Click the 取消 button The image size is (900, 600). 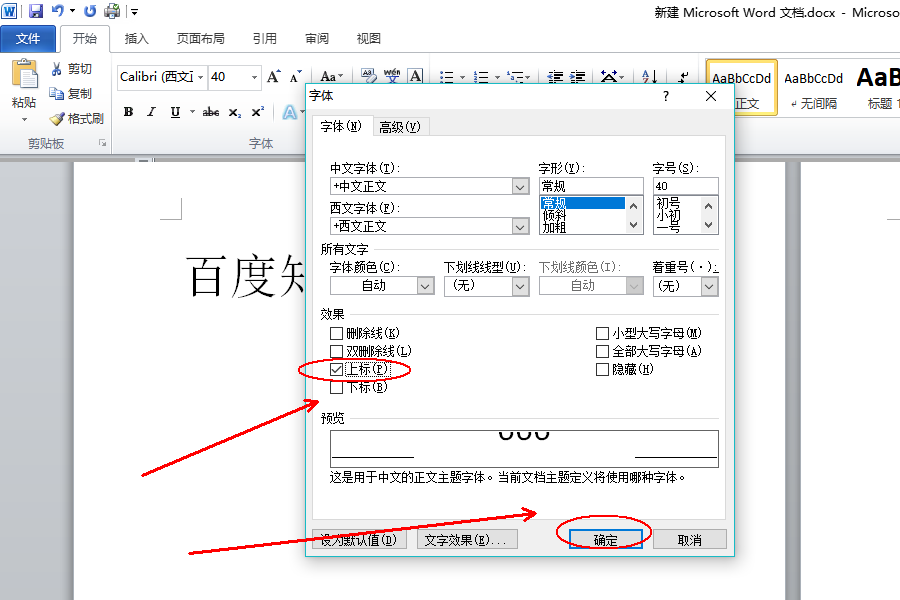689,539
